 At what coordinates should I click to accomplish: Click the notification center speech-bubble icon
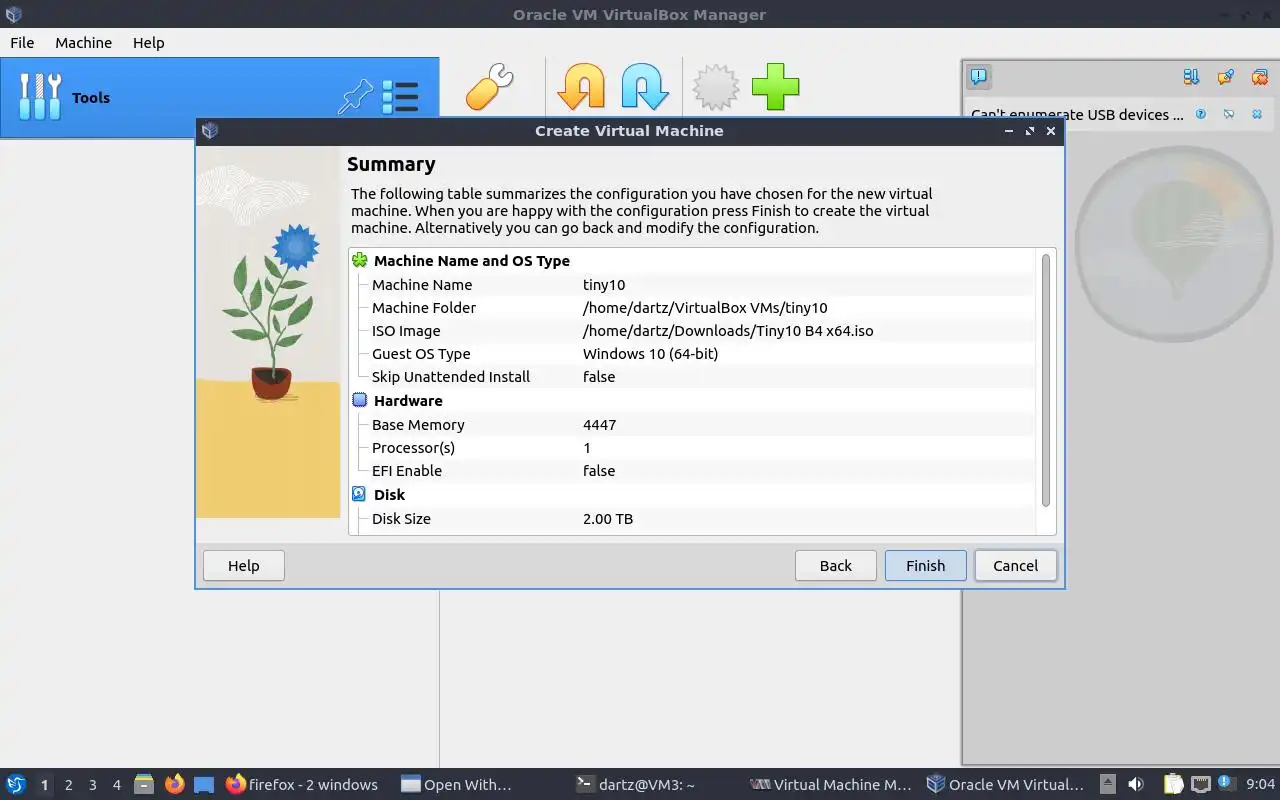point(979,76)
